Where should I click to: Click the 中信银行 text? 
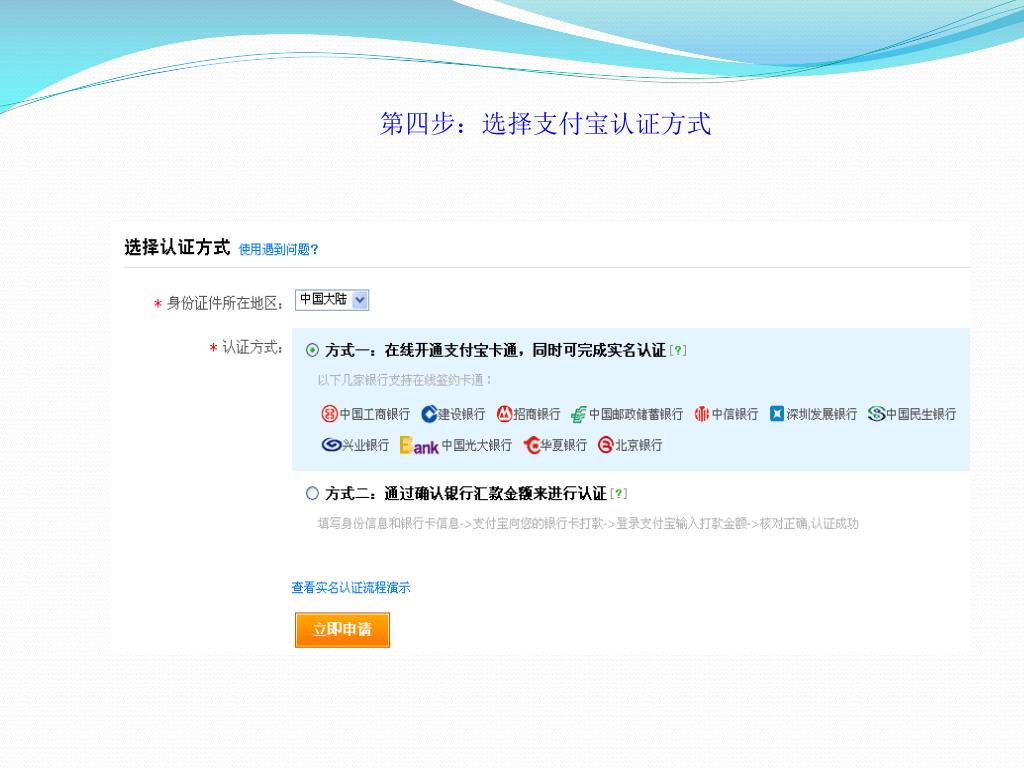coord(735,414)
